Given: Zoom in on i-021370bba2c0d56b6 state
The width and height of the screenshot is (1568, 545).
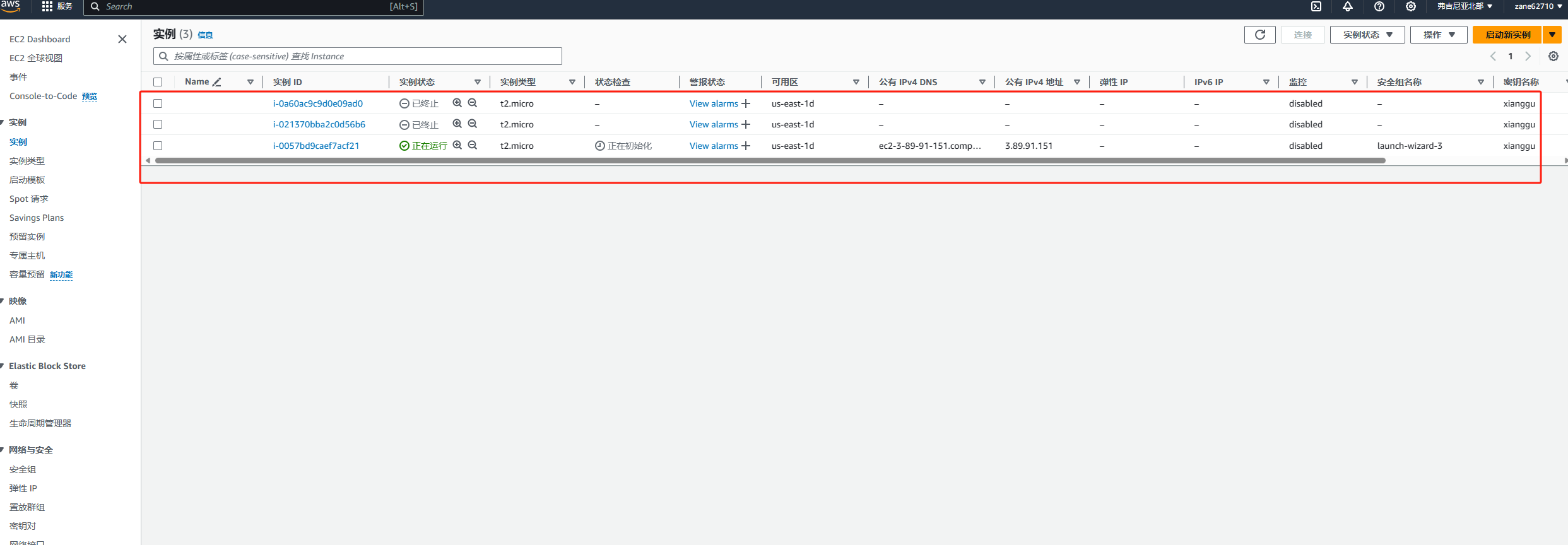Looking at the screenshot, I should tap(457, 124).
